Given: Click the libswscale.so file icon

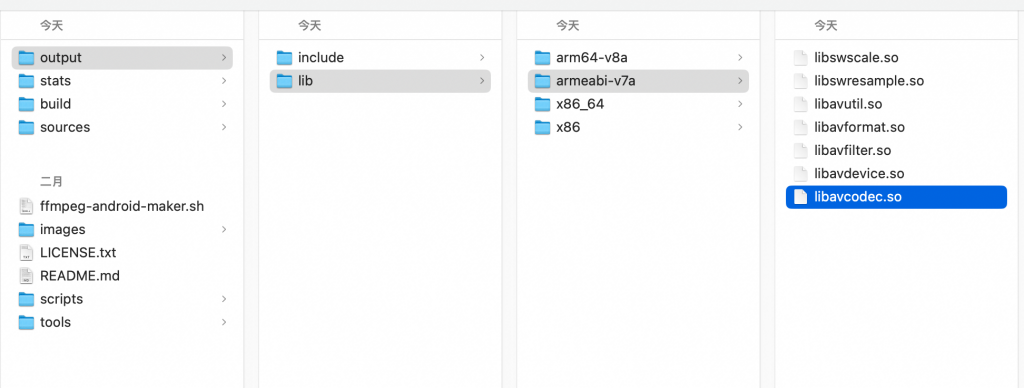Looking at the screenshot, I should [x=800, y=58].
